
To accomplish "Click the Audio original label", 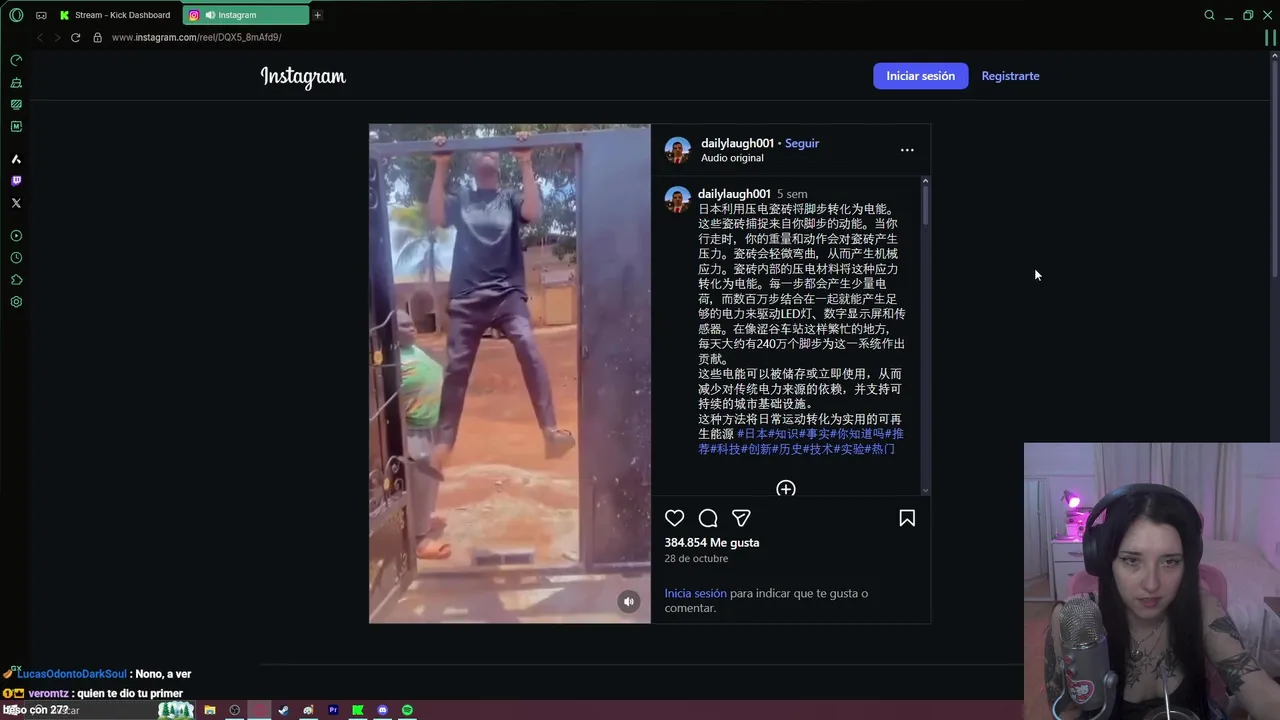I will pyautogui.click(x=732, y=158).
